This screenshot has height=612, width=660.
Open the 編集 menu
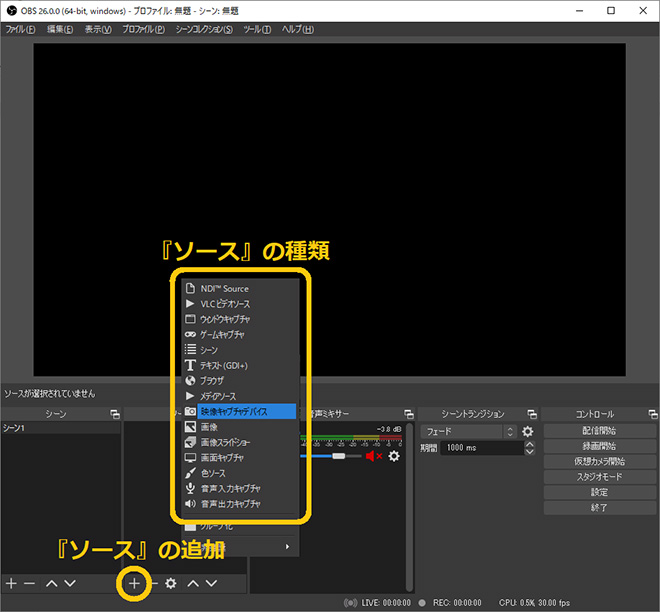[60, 29]
